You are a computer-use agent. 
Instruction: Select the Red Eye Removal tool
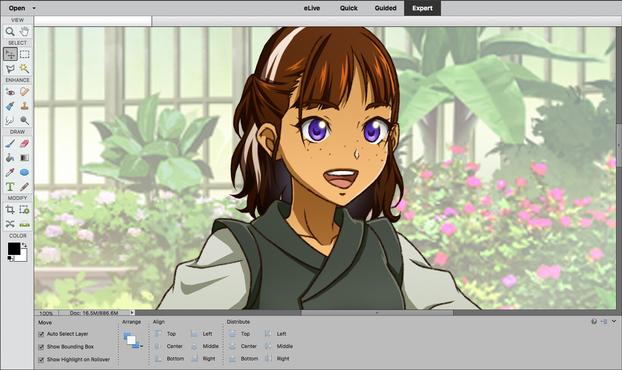click(x=10, y=92)
